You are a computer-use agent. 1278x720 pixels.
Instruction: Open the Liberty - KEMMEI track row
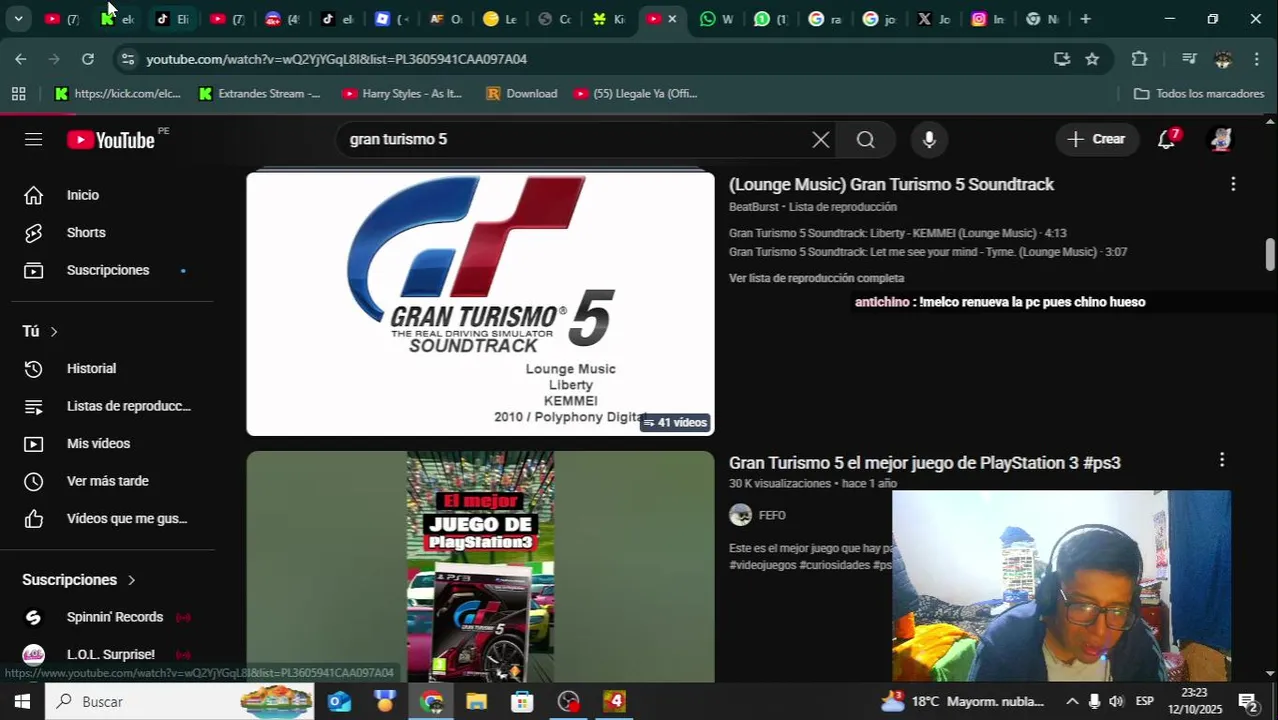pos(898,233)
